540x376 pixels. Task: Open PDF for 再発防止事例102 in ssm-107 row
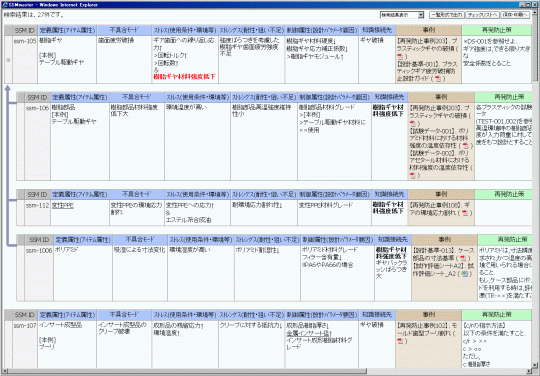tap(400, 341)
